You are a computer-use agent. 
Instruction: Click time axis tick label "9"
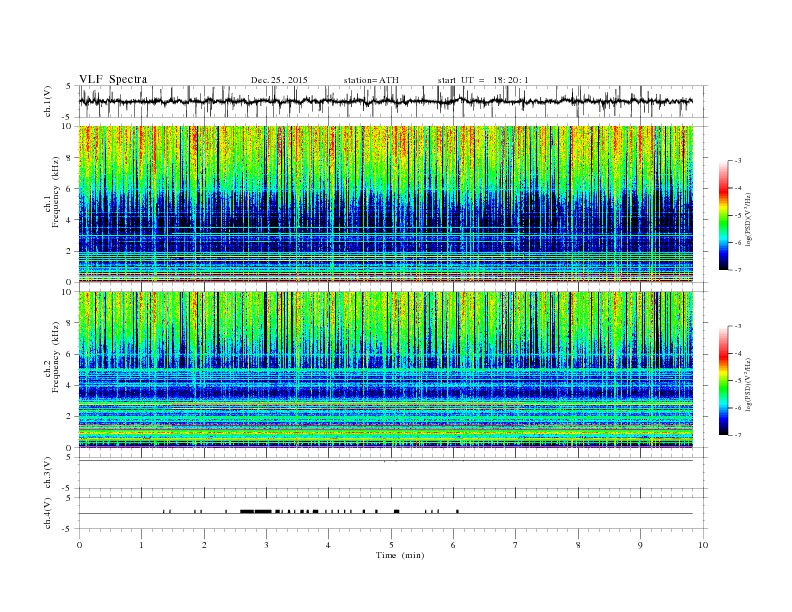coord(640,545)
